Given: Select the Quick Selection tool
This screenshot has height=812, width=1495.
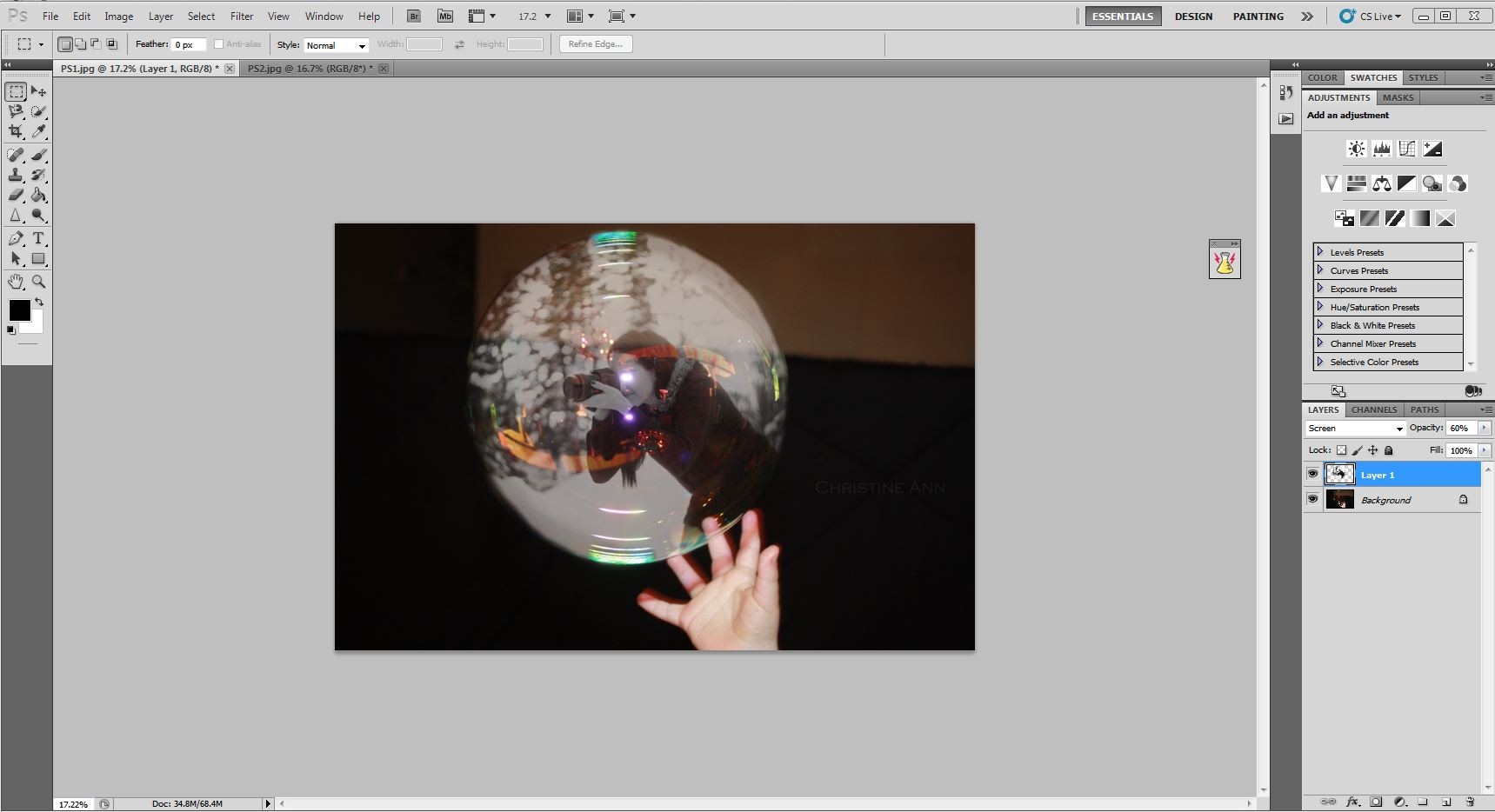Looking at the screenshot, I should coord(38,111).
